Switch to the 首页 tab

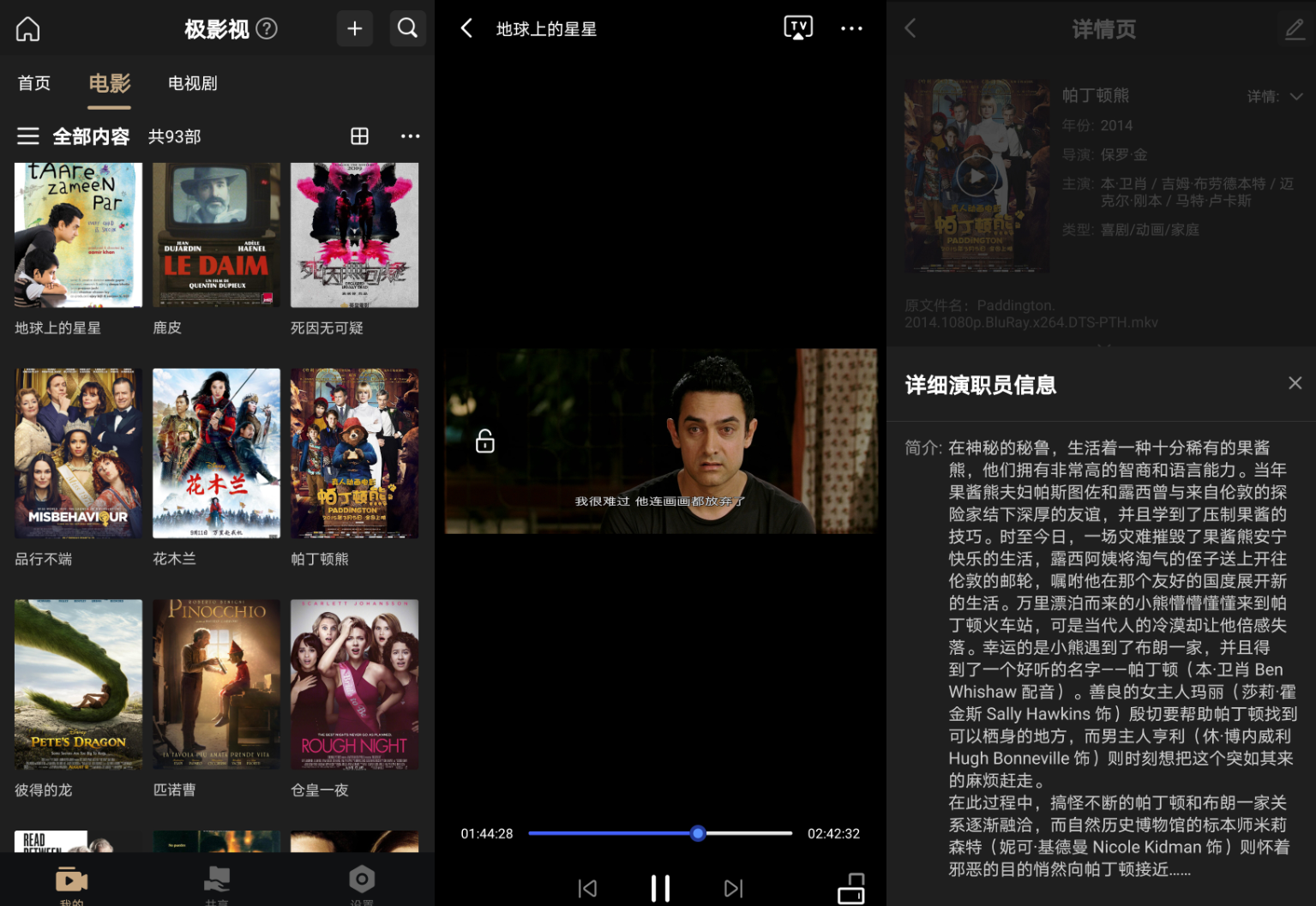click(x=34, y=83)
